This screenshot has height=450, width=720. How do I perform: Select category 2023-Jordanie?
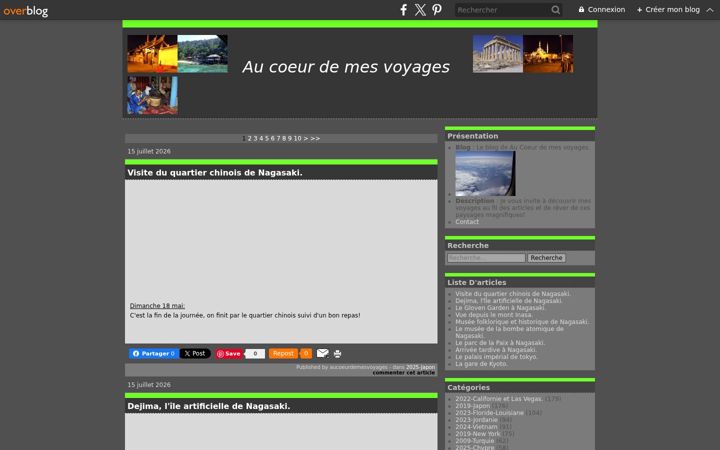tap(476, 420)
